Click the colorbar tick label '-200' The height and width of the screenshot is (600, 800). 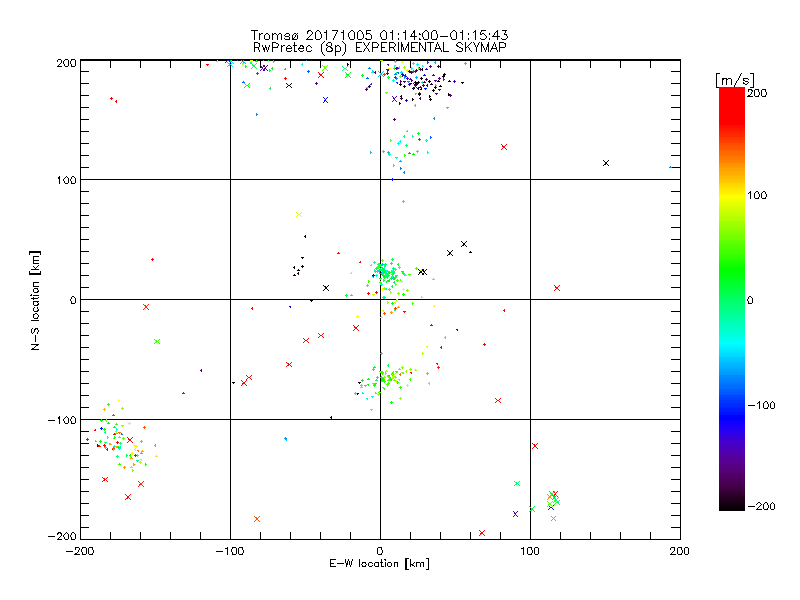761,506
